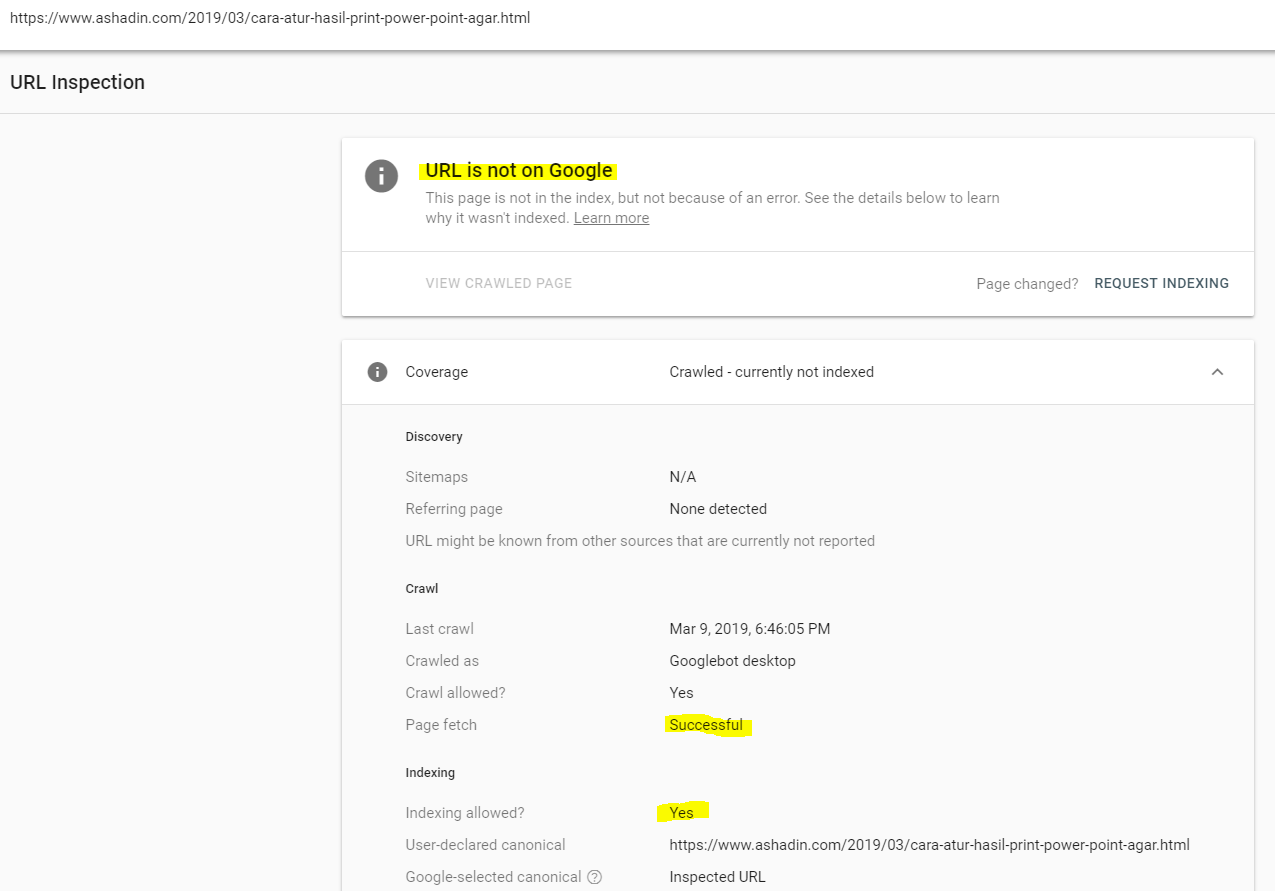This screenshot has width=1275, height=891.
Task: Click the Request Indexing button
Action: click(1161, 283)
